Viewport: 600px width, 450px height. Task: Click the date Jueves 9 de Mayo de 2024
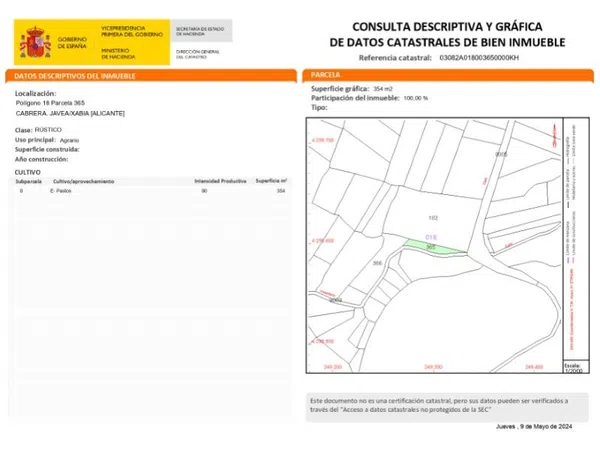coord(535,427)
